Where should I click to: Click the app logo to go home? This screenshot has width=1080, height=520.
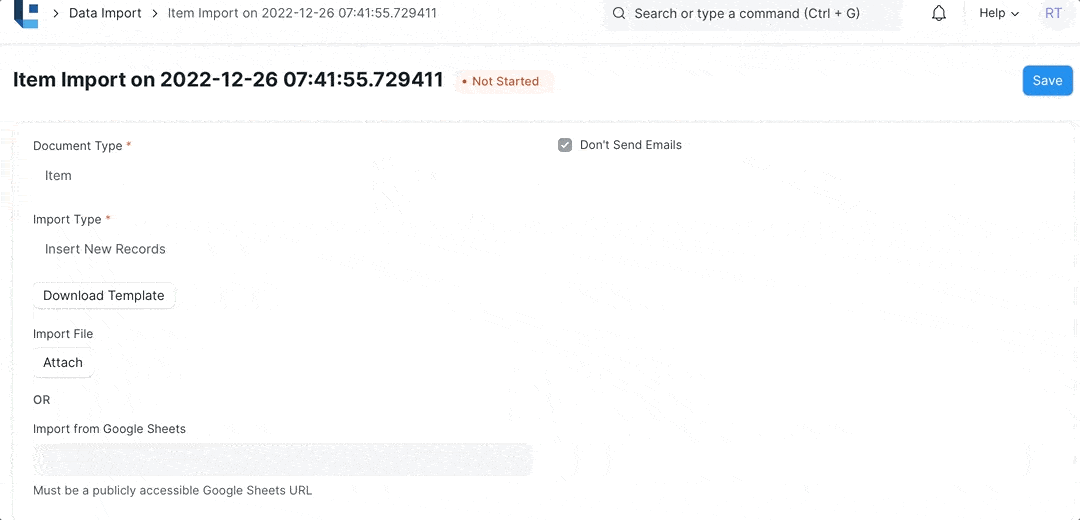click(26, 14)
